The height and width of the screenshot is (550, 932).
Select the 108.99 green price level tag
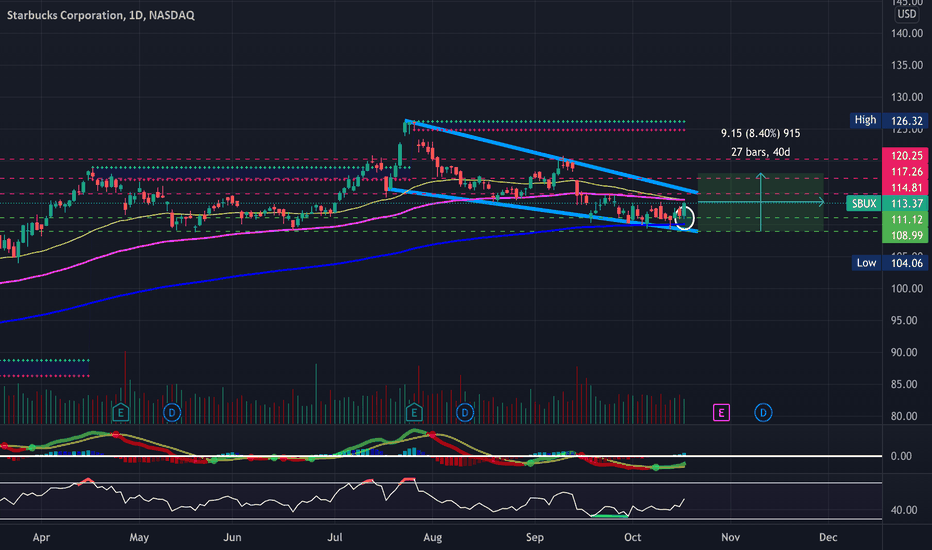pos(906,235)
